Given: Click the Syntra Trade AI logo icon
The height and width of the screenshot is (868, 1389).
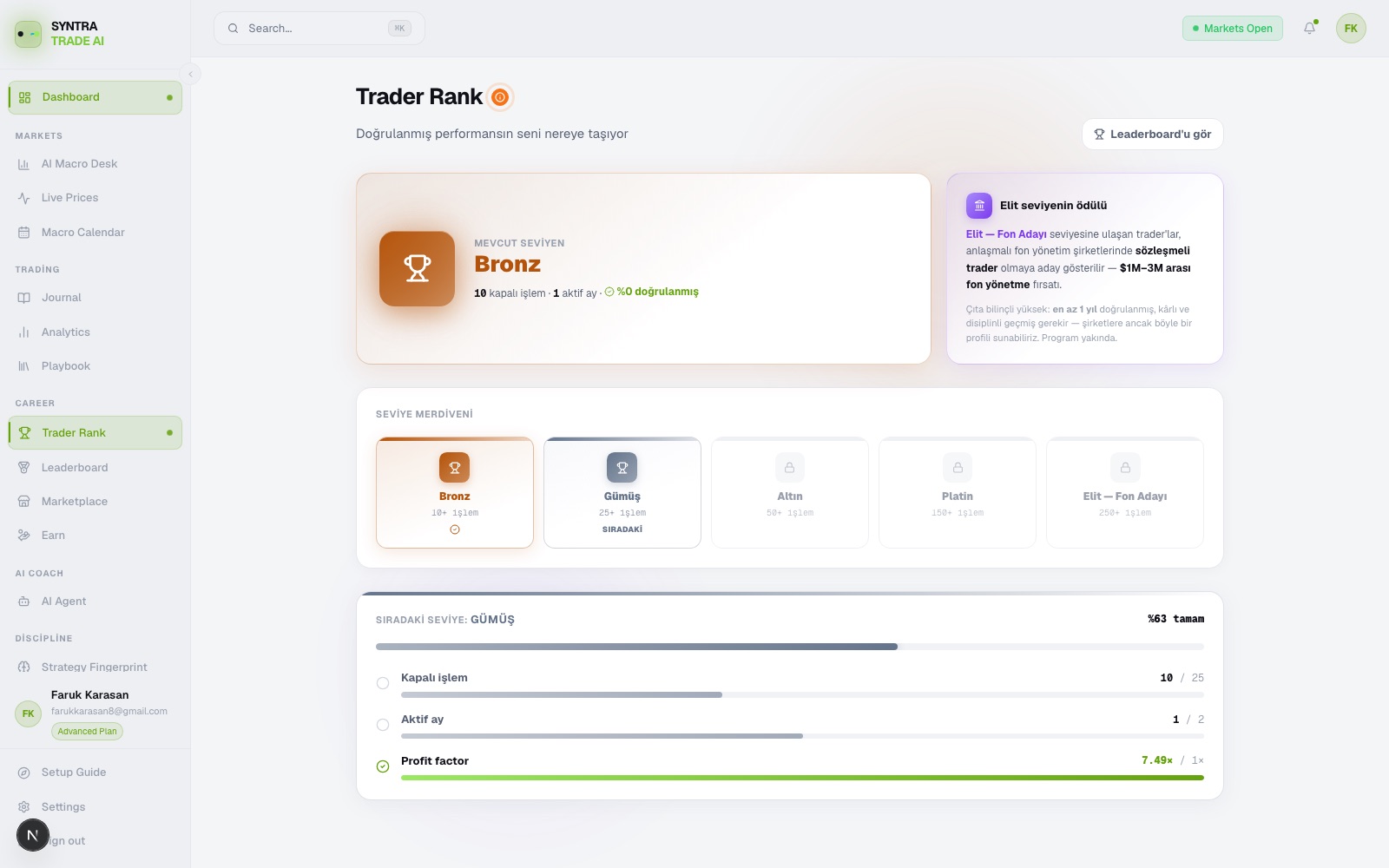Looking at the screenshot, I should [28, 34].
